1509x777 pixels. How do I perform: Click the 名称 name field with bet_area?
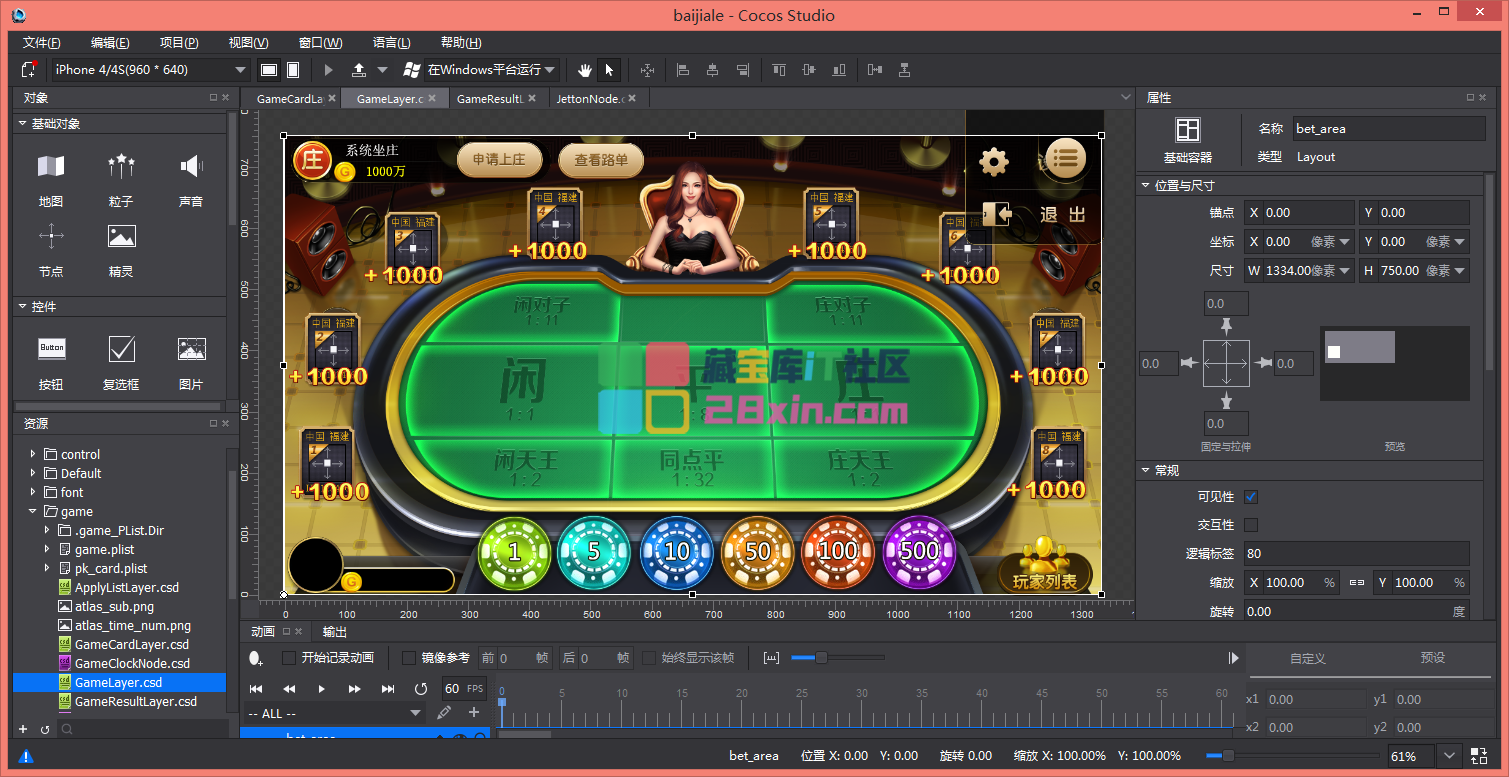pos(1388,129)
